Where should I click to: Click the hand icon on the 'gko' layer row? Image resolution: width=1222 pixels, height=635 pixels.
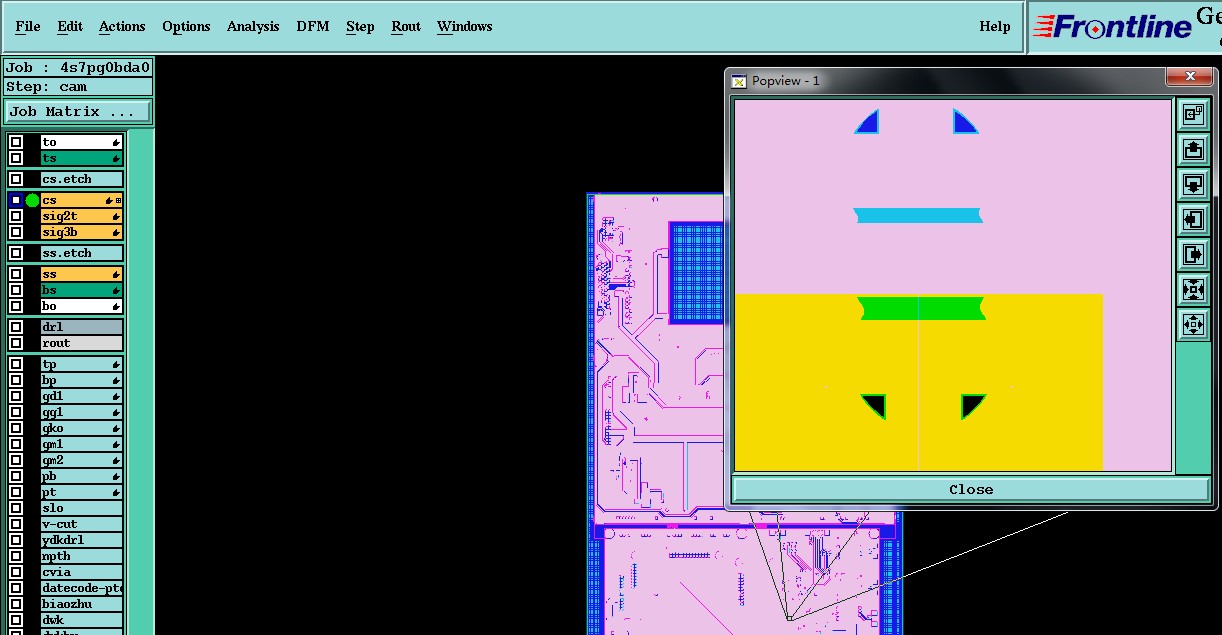pyautogui.click(x=116, y=428)
